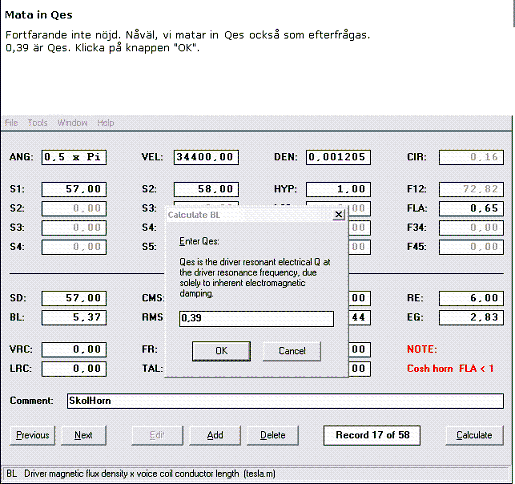Select the VEL field showing 34400,00
The width and height of the screenshot is (515, 484).
click(206, 157)
